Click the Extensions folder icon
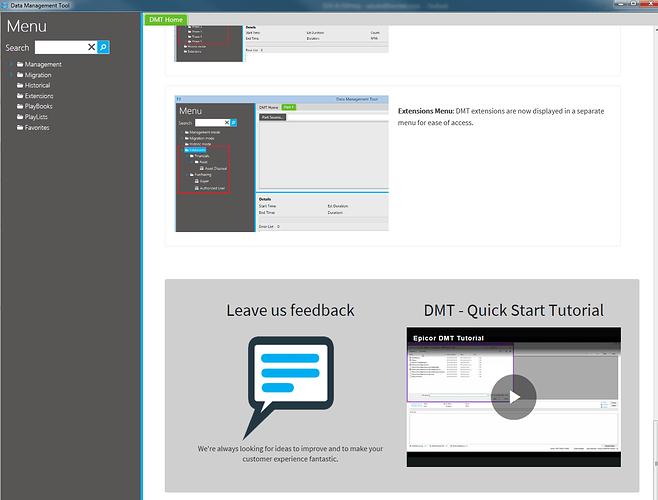This screenshot has width=658, height=500. click(x=20, y=96)
